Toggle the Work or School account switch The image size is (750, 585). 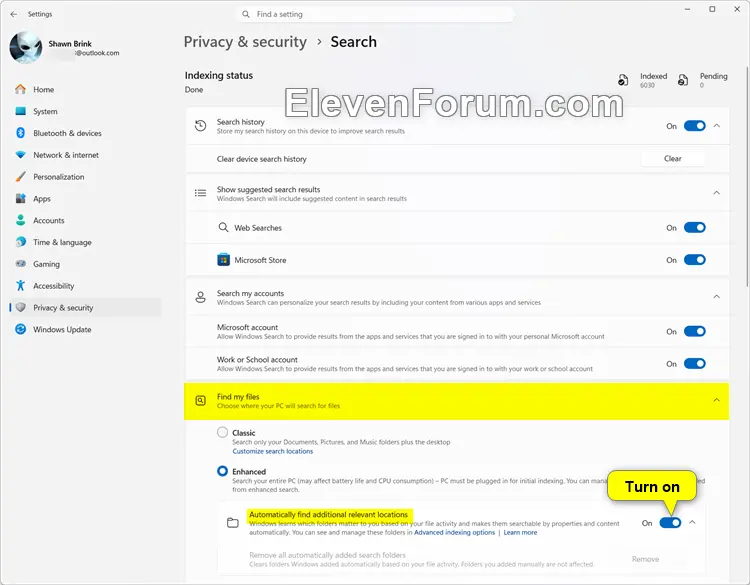point(695,364)
